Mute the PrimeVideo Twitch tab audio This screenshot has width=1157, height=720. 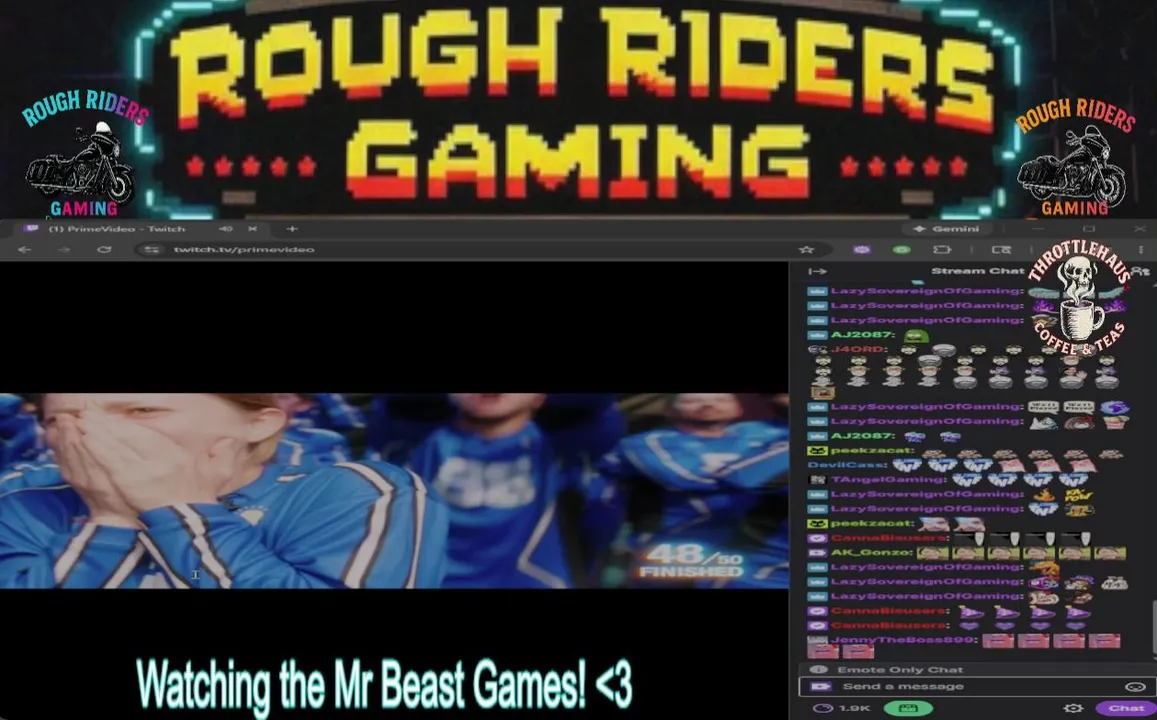pos(226,229)
